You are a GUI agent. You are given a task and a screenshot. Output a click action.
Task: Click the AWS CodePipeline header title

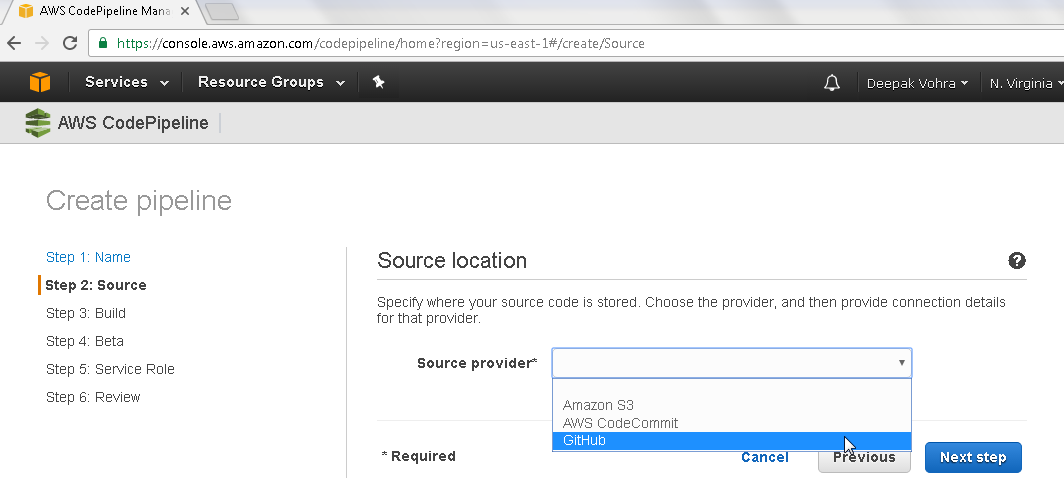pos(133,123)
